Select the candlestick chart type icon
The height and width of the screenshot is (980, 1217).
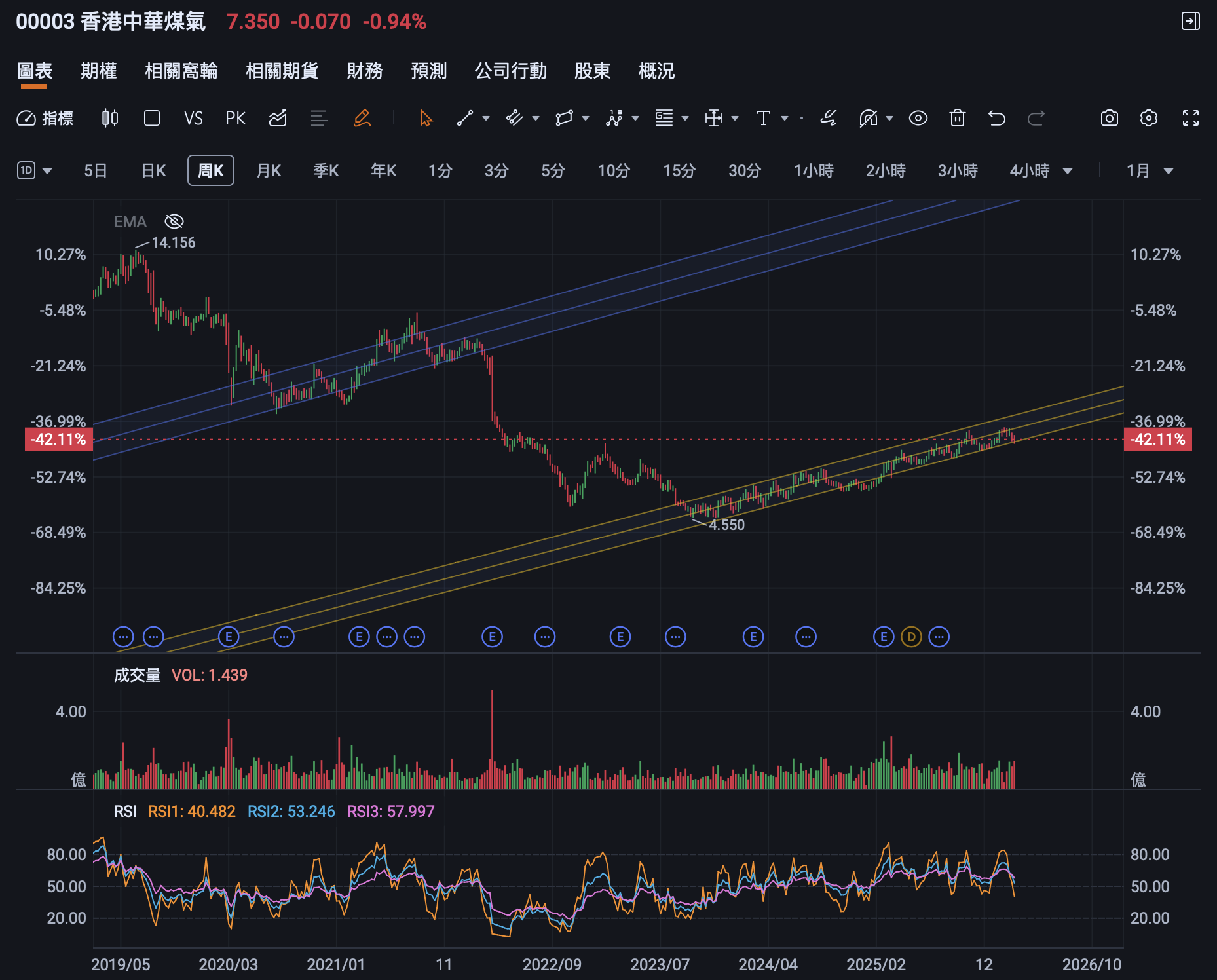click(x=110, y=118)
